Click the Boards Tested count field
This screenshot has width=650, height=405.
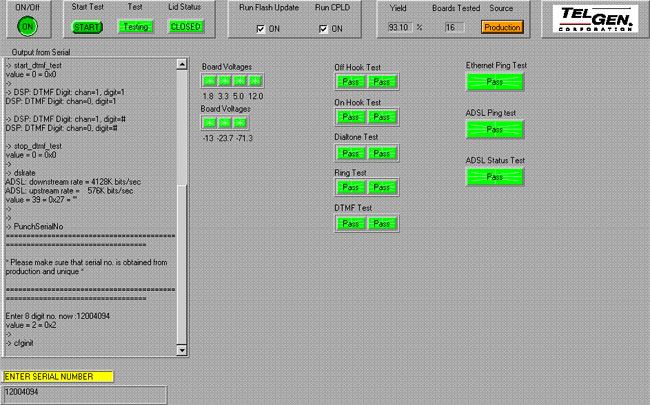point(454,27)
